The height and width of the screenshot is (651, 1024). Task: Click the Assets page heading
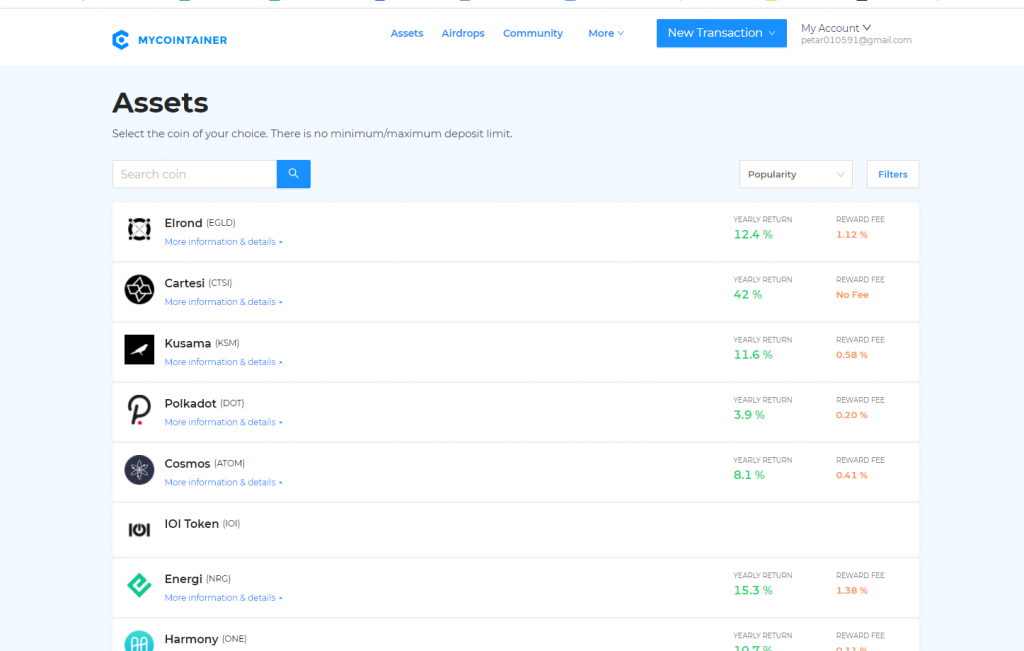[x=160, y=103]
